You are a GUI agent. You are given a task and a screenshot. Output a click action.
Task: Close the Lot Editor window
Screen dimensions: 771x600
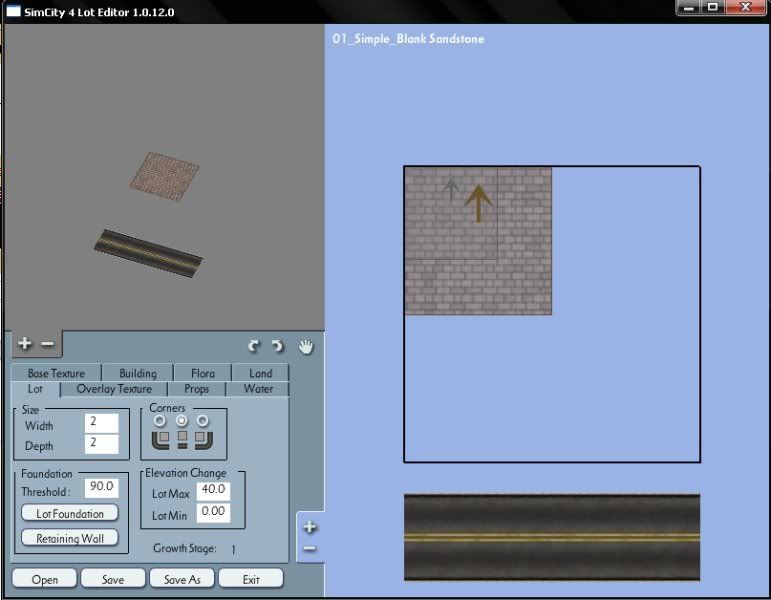[x=745, y=7]
